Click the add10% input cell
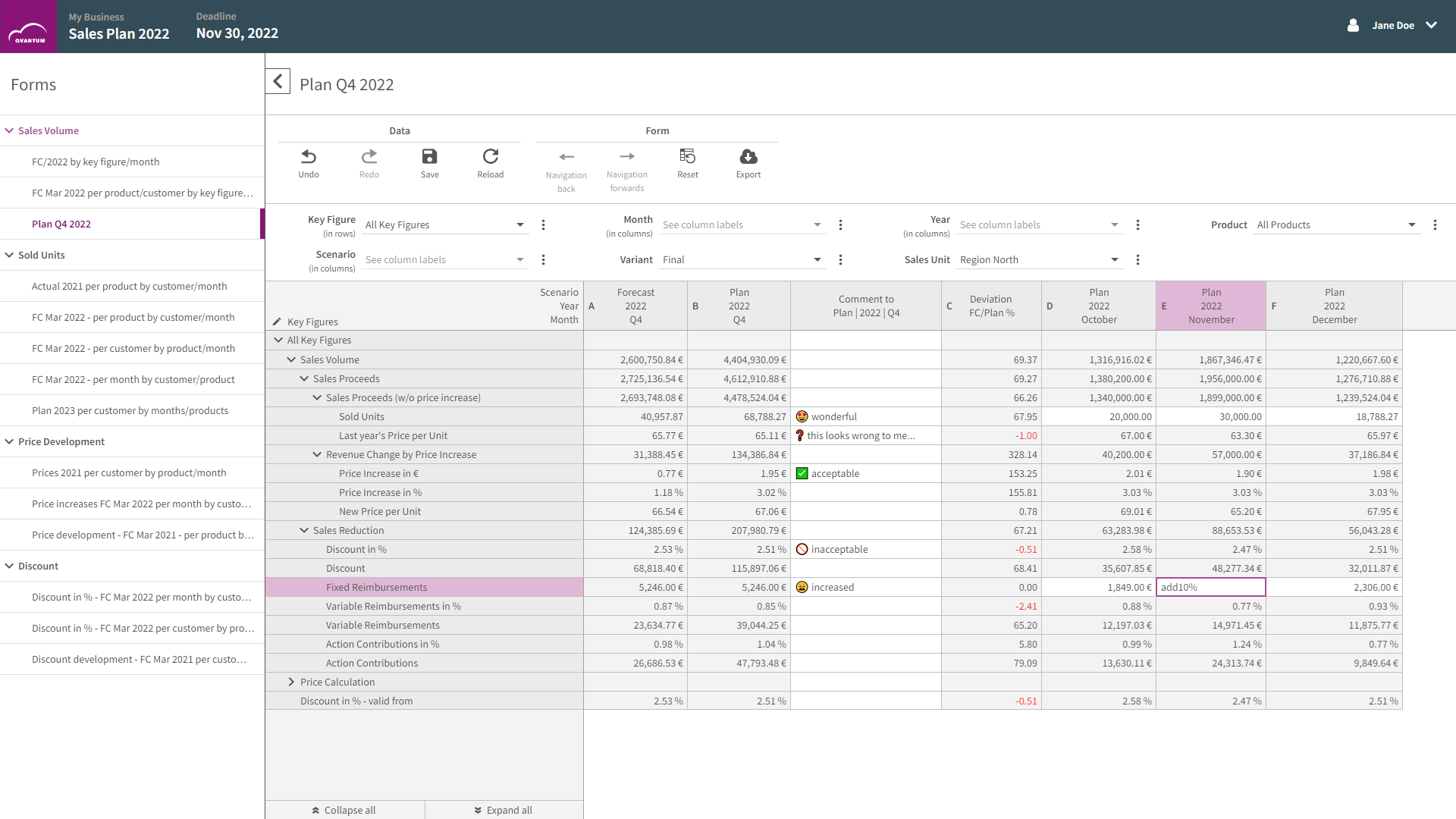1456x819 pixels. click(x=1210, y=588)
